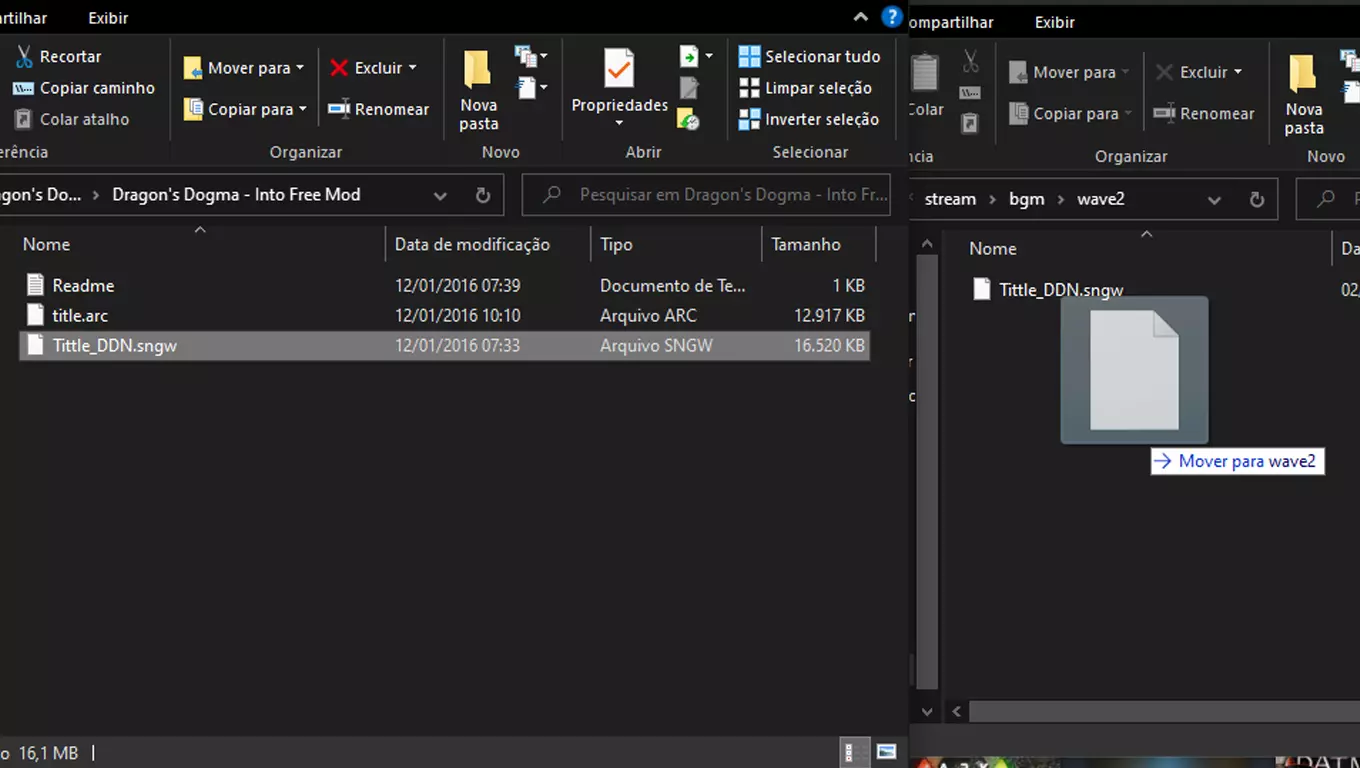Click Renomear in the right window
This screenshot has height=768, width=1360.
(1204, 113)
